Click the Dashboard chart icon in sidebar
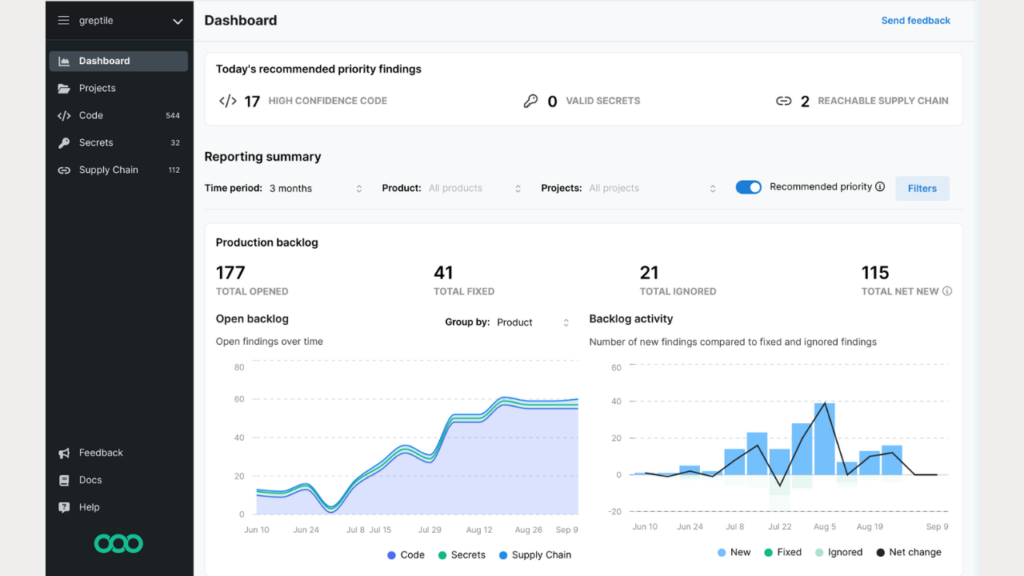The image size is (1024, 576). pyautogui.click(x=64, y=61)
